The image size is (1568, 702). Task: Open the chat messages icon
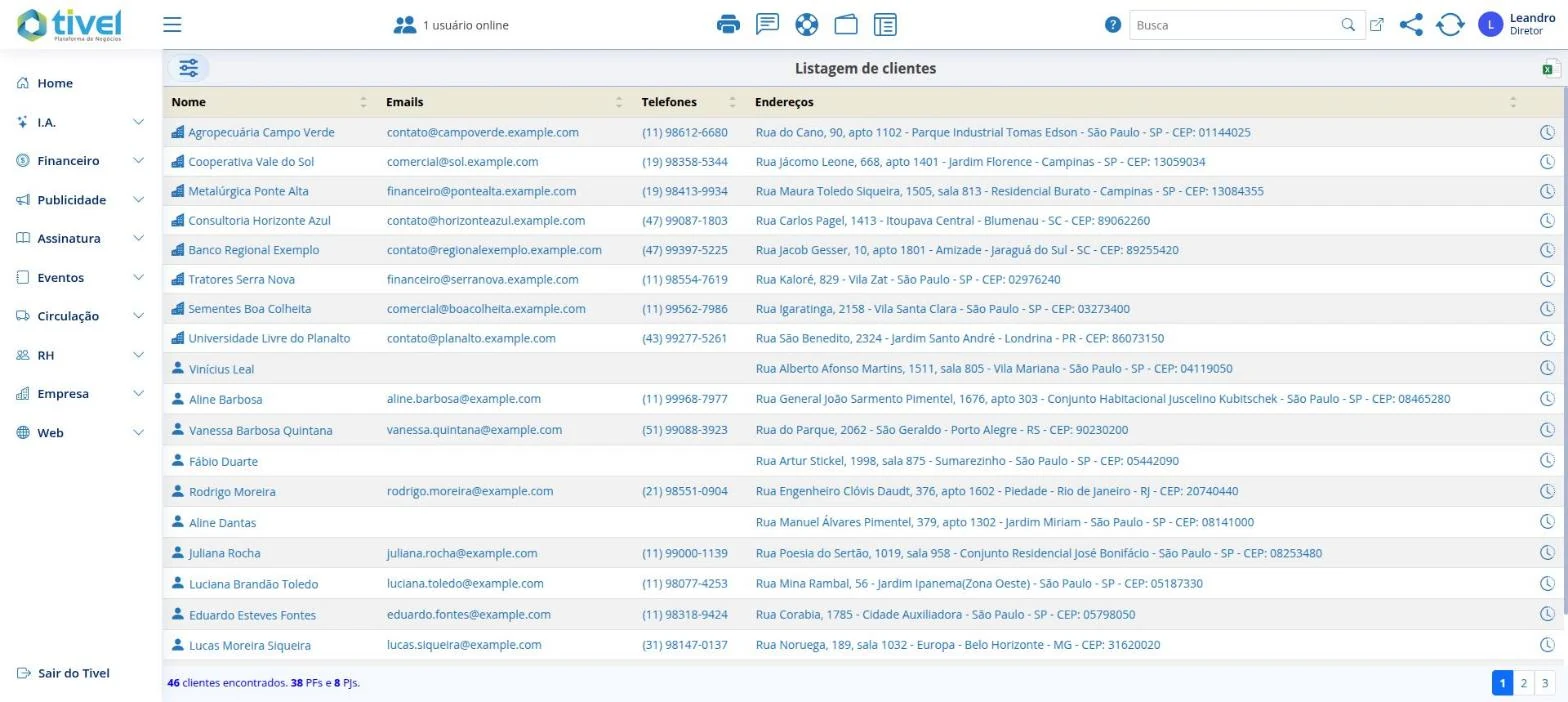tap(767, 24)
